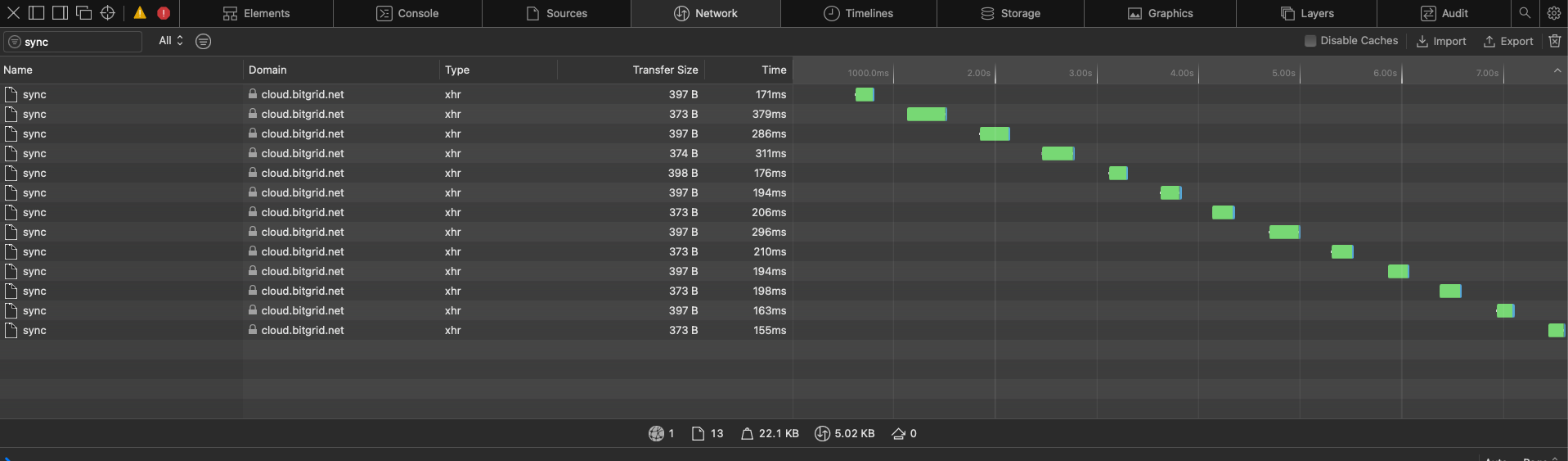Open the Storage tab
1568x461 pixels.
(1010, 13)
